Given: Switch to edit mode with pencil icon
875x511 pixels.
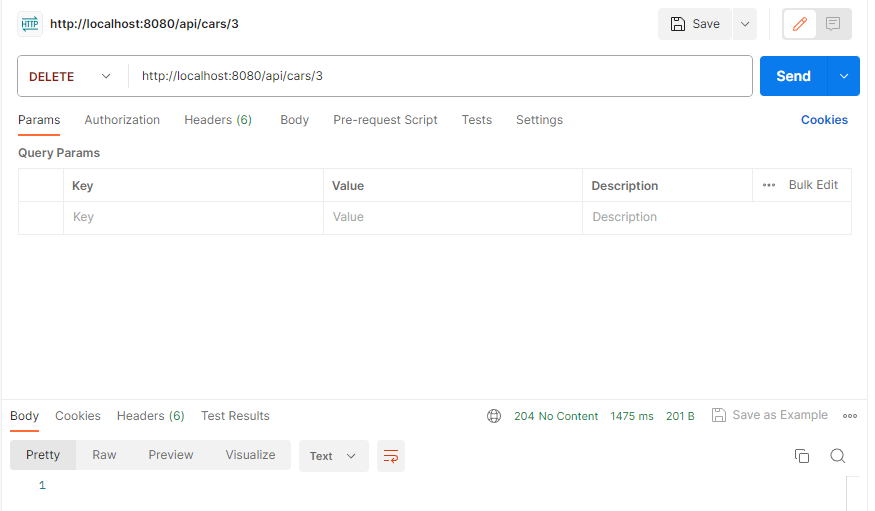Looking at the screenshot, I should (800, 24).
